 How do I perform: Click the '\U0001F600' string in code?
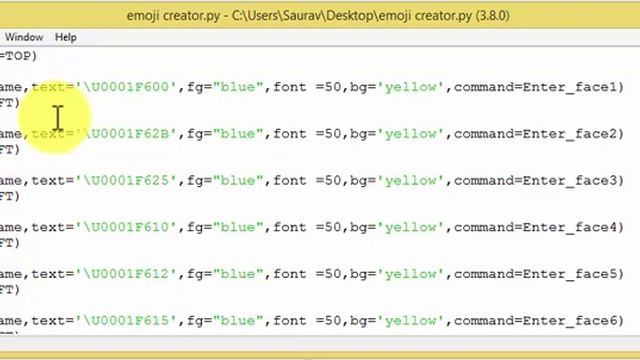(127, 87)
